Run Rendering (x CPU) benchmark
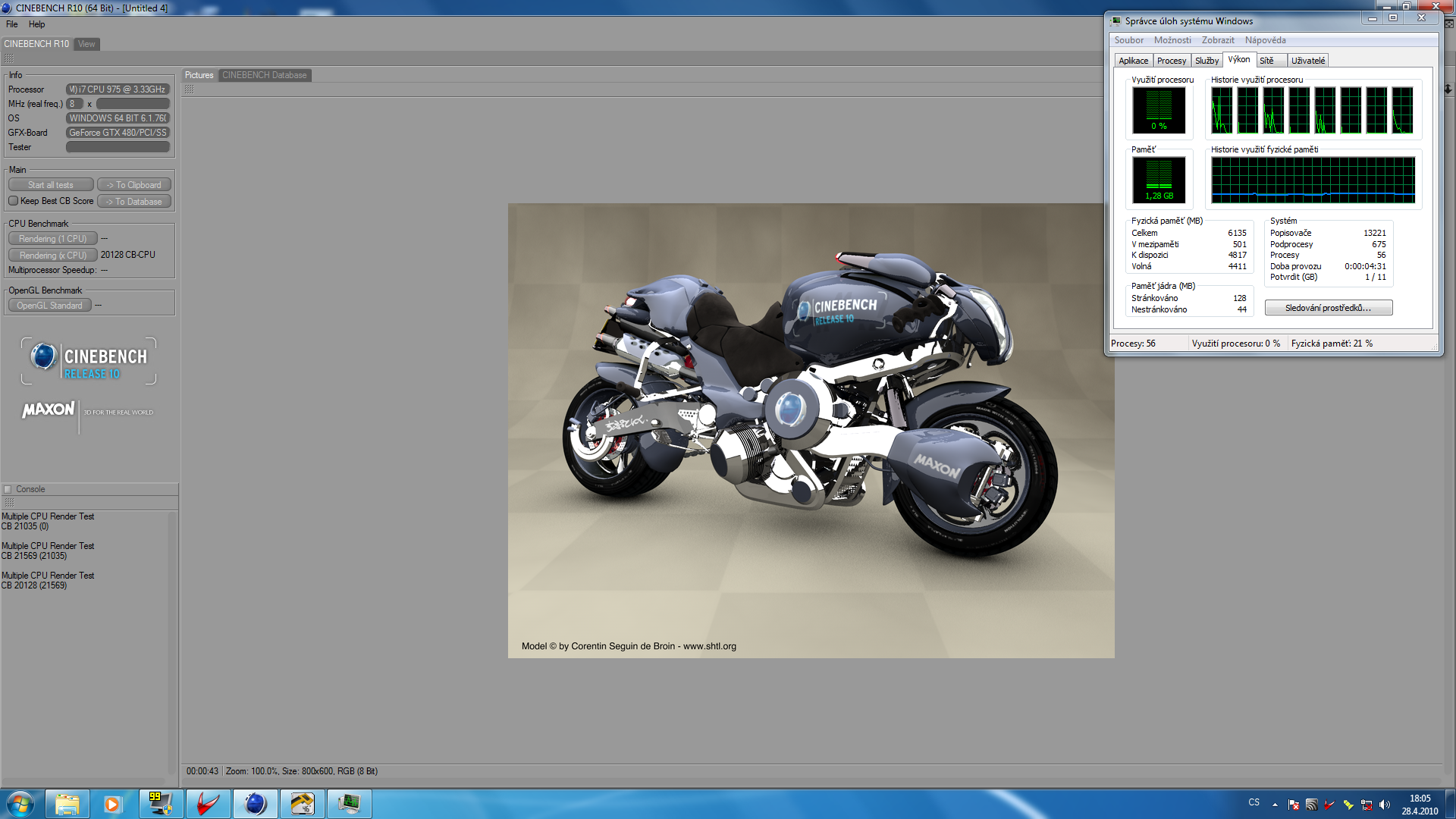 52,256
